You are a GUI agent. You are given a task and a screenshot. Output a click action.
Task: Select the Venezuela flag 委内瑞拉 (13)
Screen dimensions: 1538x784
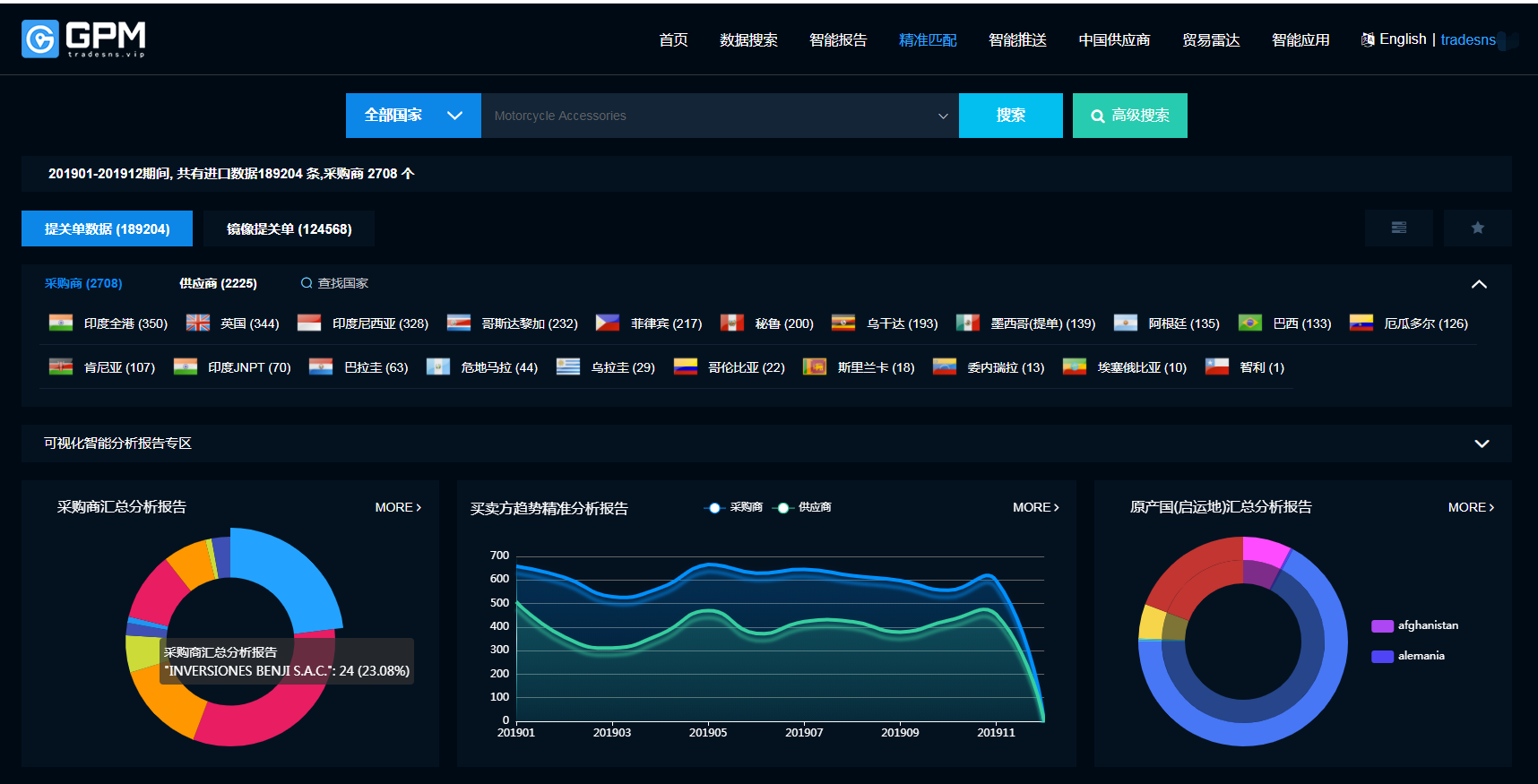(x=945, y=366)
